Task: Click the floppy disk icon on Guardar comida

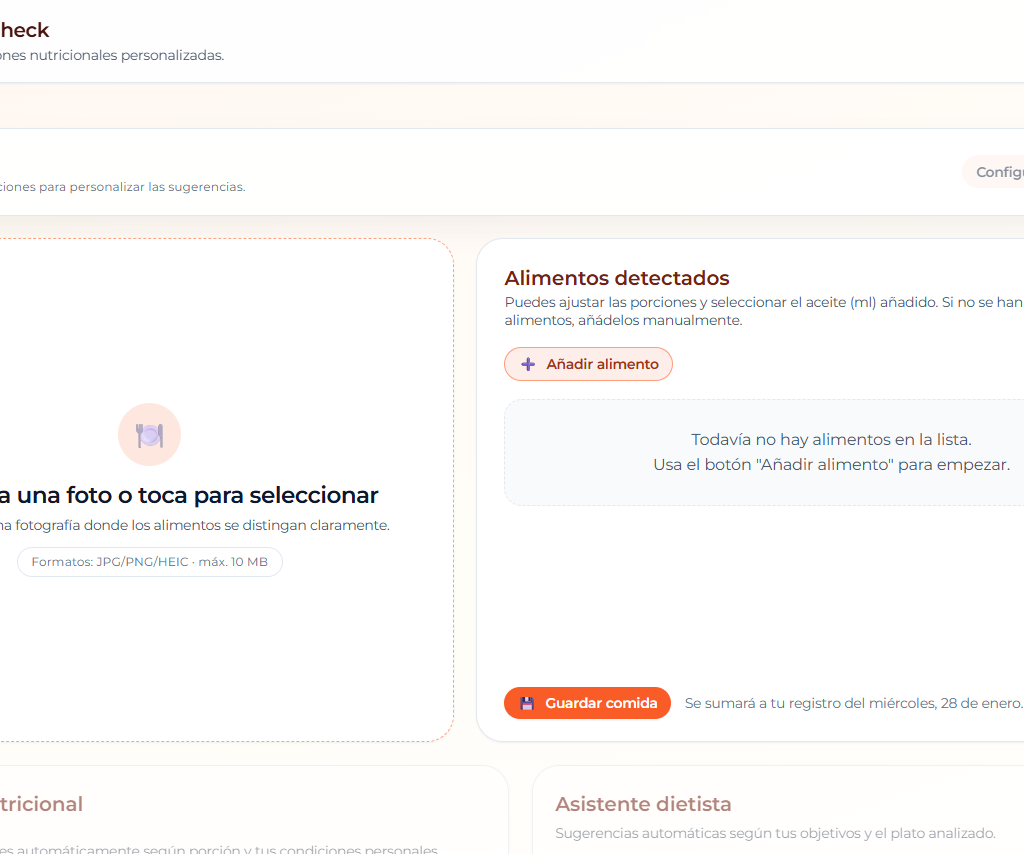Action: point(527,704)
